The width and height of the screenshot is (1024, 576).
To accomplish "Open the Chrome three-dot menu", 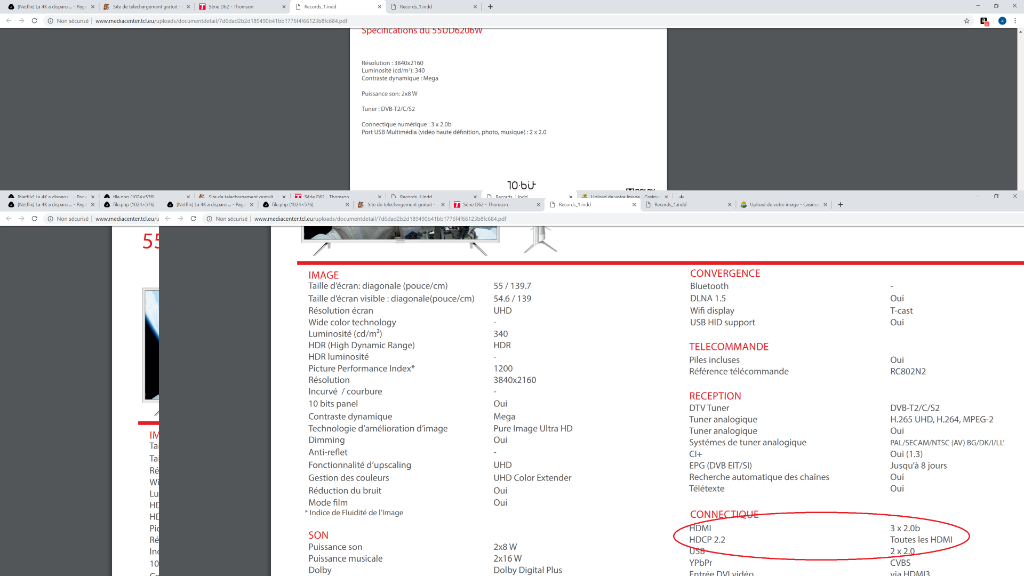I will (1017, 20).
